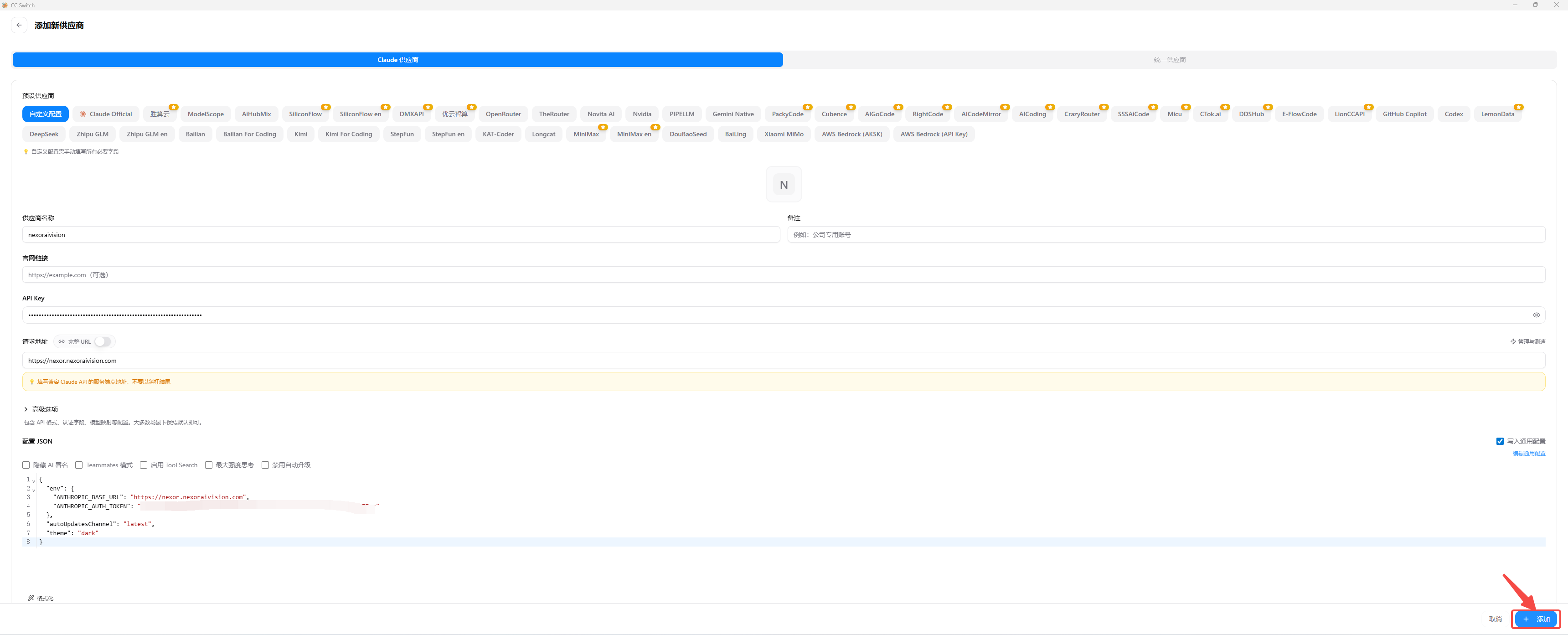Screen dimensions: 1568x635
Task: Select the Xiaomi MiMo preset
Action: tap(784, 134)
